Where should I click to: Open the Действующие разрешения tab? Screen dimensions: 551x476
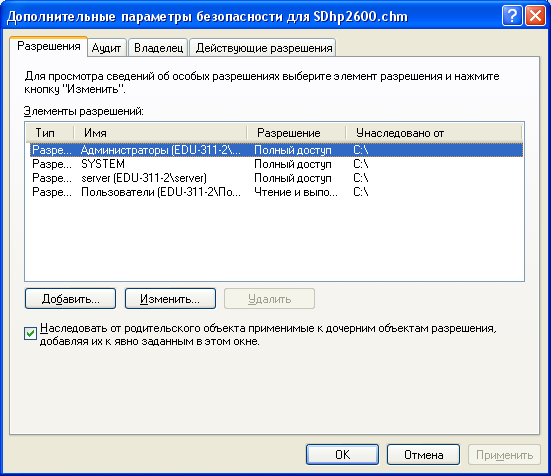pos(263,48)
